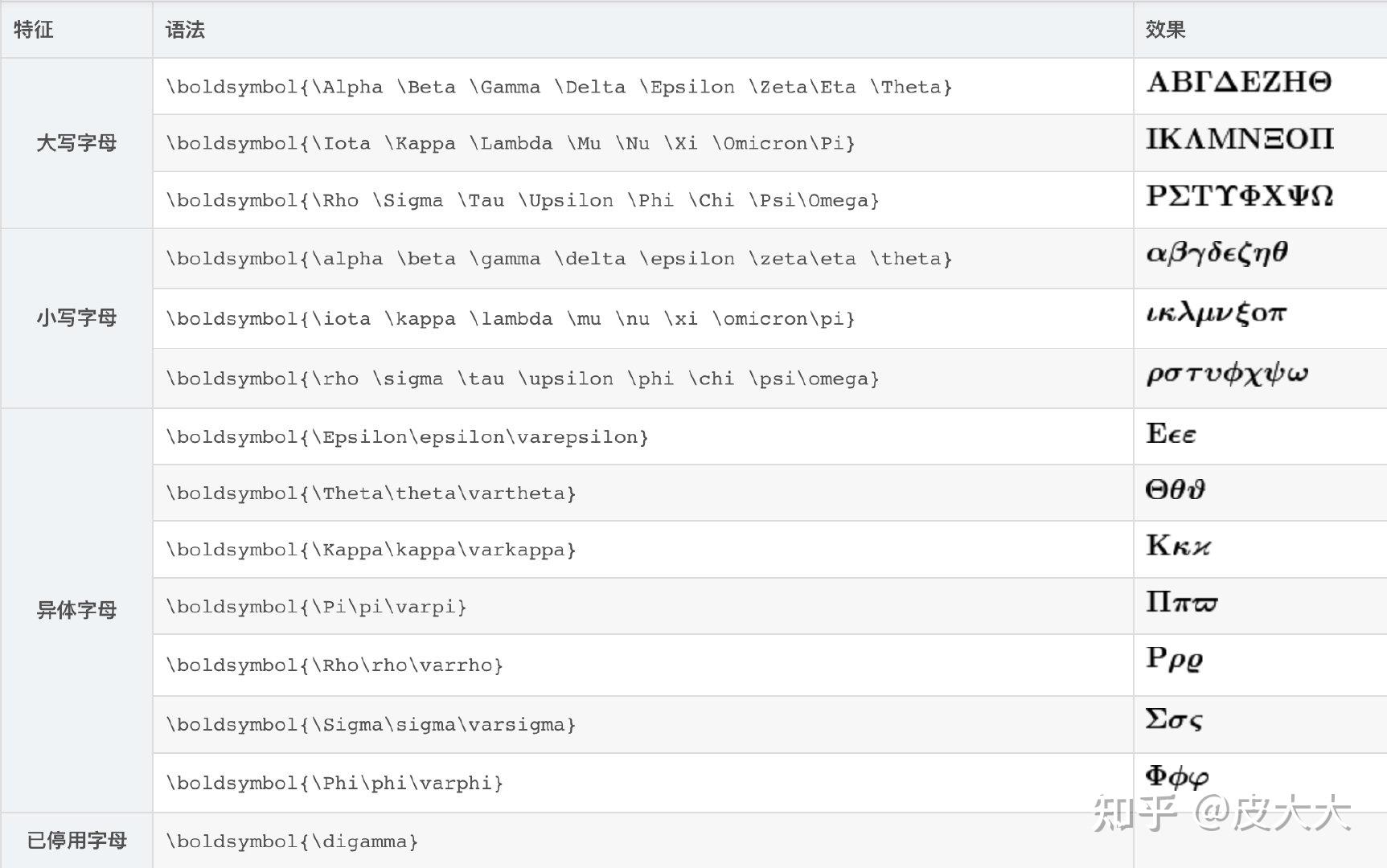Click the rendered ΑΒΓΔΕΖΗΘ bold symbols
This screenshot has height=868, width=1387.
(x=1239, y=82)
